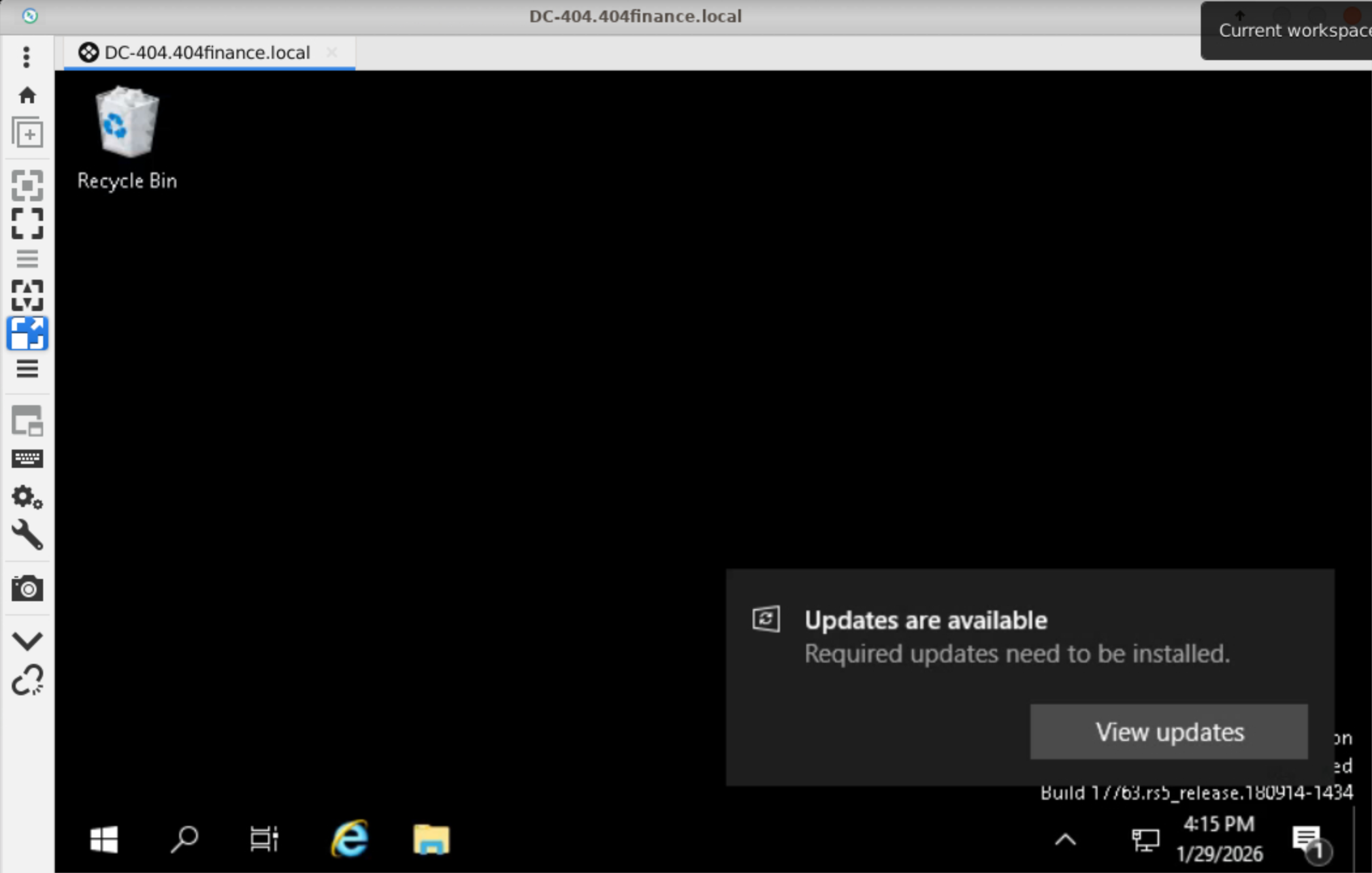Screen dimensions: 1372x873
Task: Click the home main window icon
Action: click(27, 95)
